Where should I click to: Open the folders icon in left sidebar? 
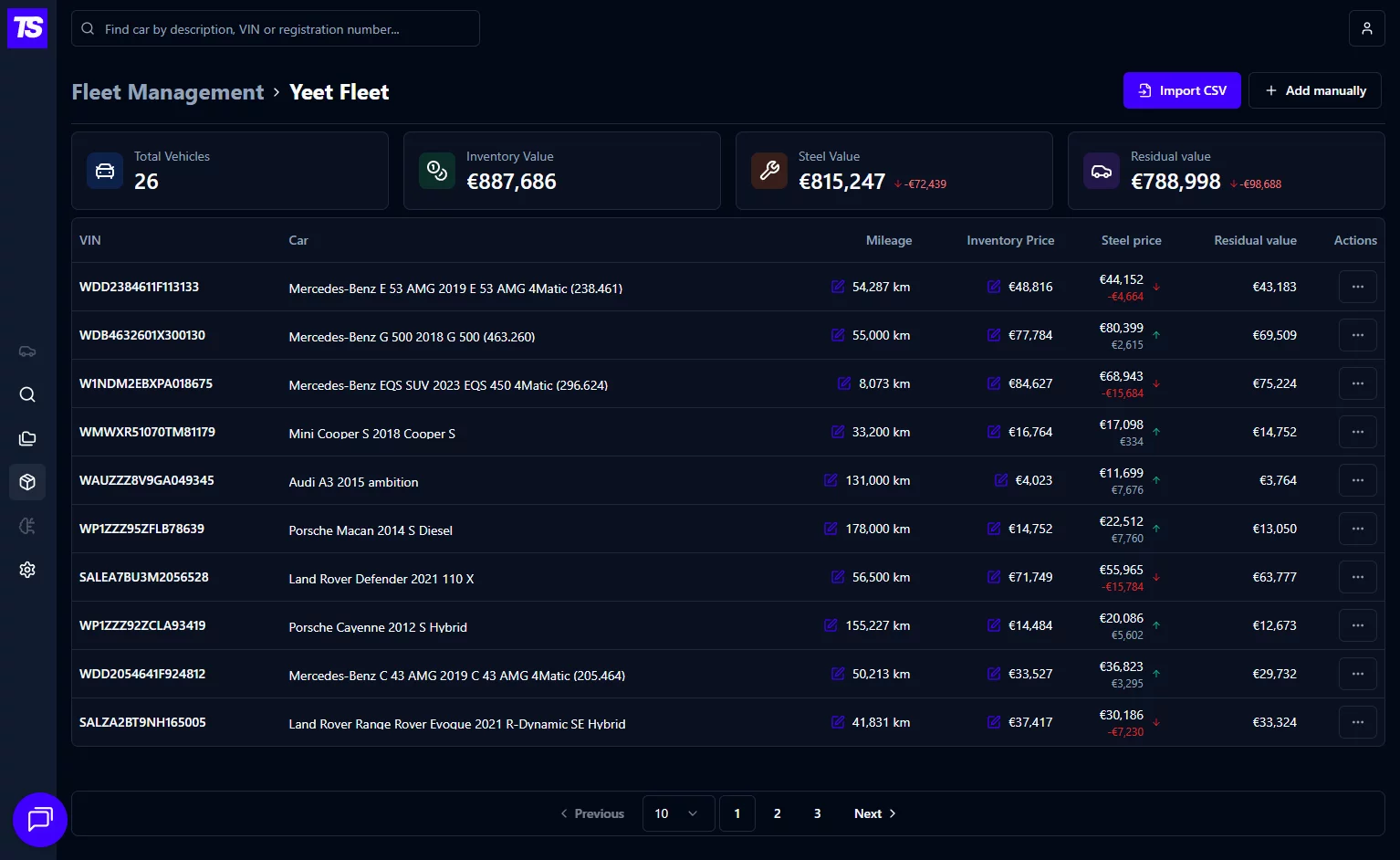(27, 438)
